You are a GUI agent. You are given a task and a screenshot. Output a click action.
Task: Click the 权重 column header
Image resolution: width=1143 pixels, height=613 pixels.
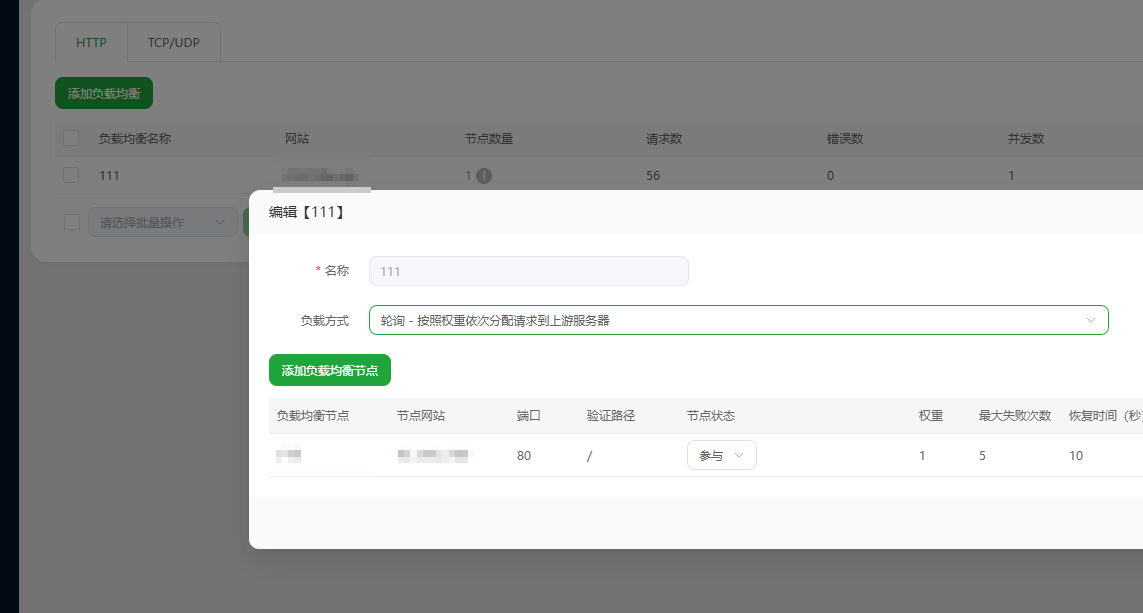tap(931, 415)
